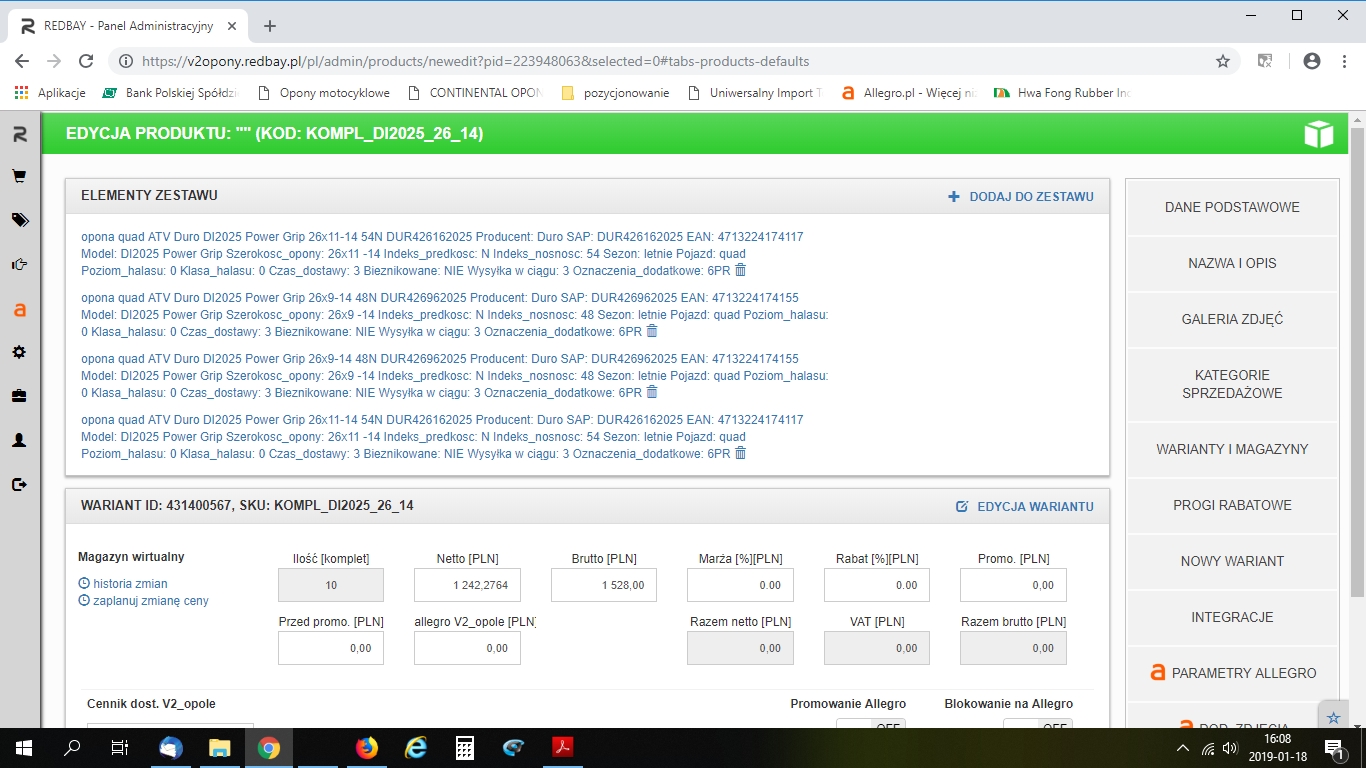Delete the first set element with trash icon
The image size is (1366, 768).
click(x=741, y=270)
